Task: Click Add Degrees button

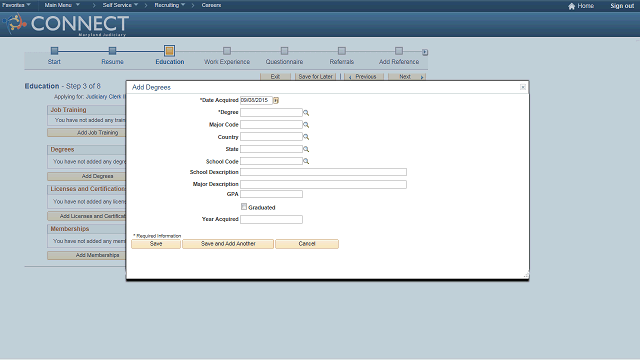Action: click(x=87, y=176)
